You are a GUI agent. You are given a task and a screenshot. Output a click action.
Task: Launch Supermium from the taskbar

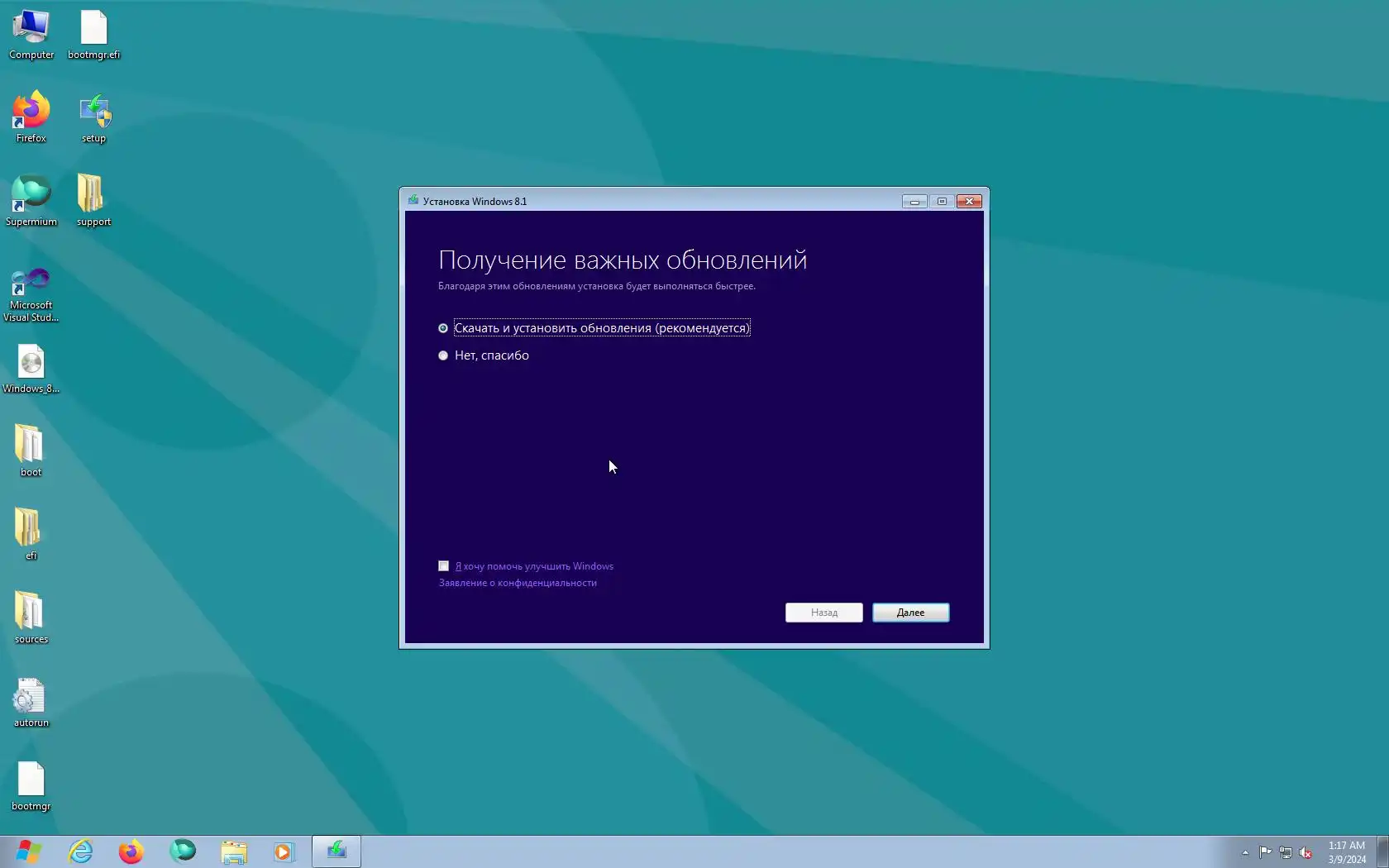pyautogui.click(x=183, y=851)
